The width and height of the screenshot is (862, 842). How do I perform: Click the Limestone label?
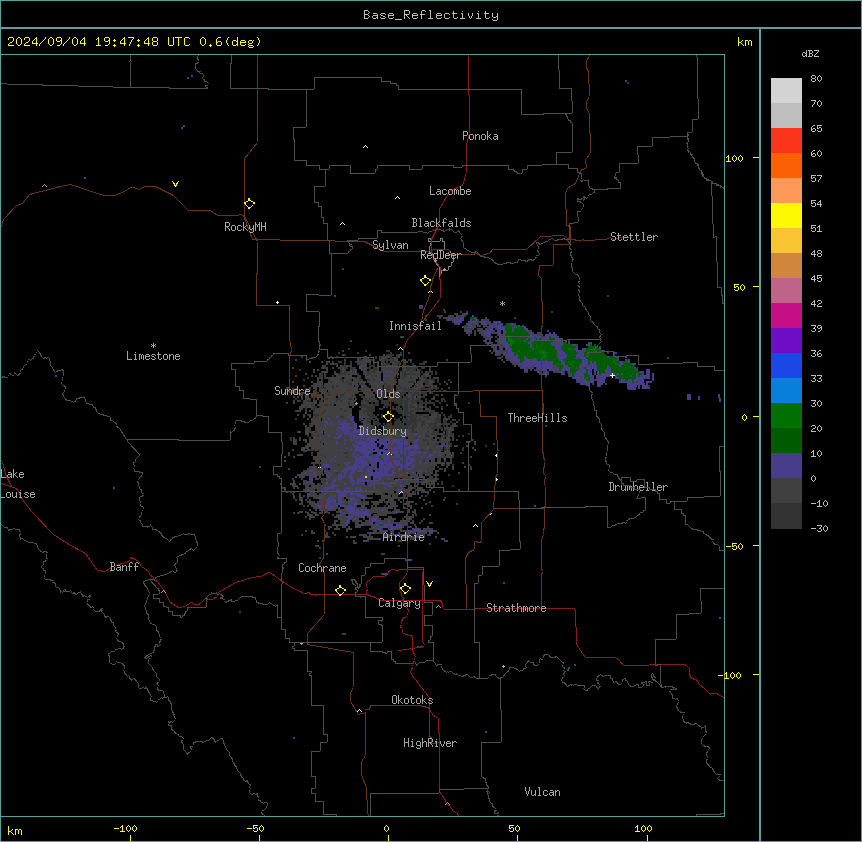(x=153, y=356)
